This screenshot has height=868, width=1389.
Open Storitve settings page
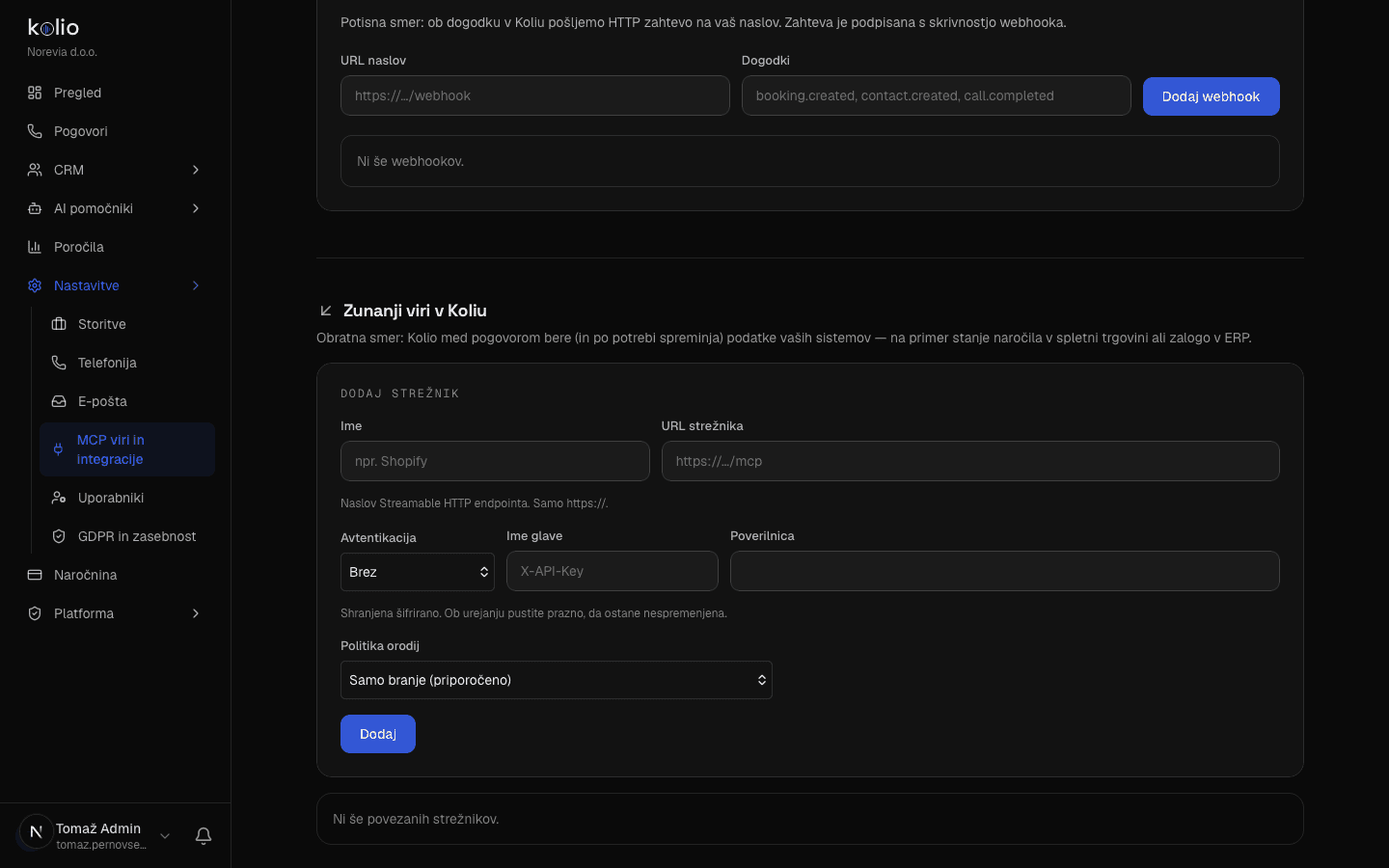coord(127,324)
